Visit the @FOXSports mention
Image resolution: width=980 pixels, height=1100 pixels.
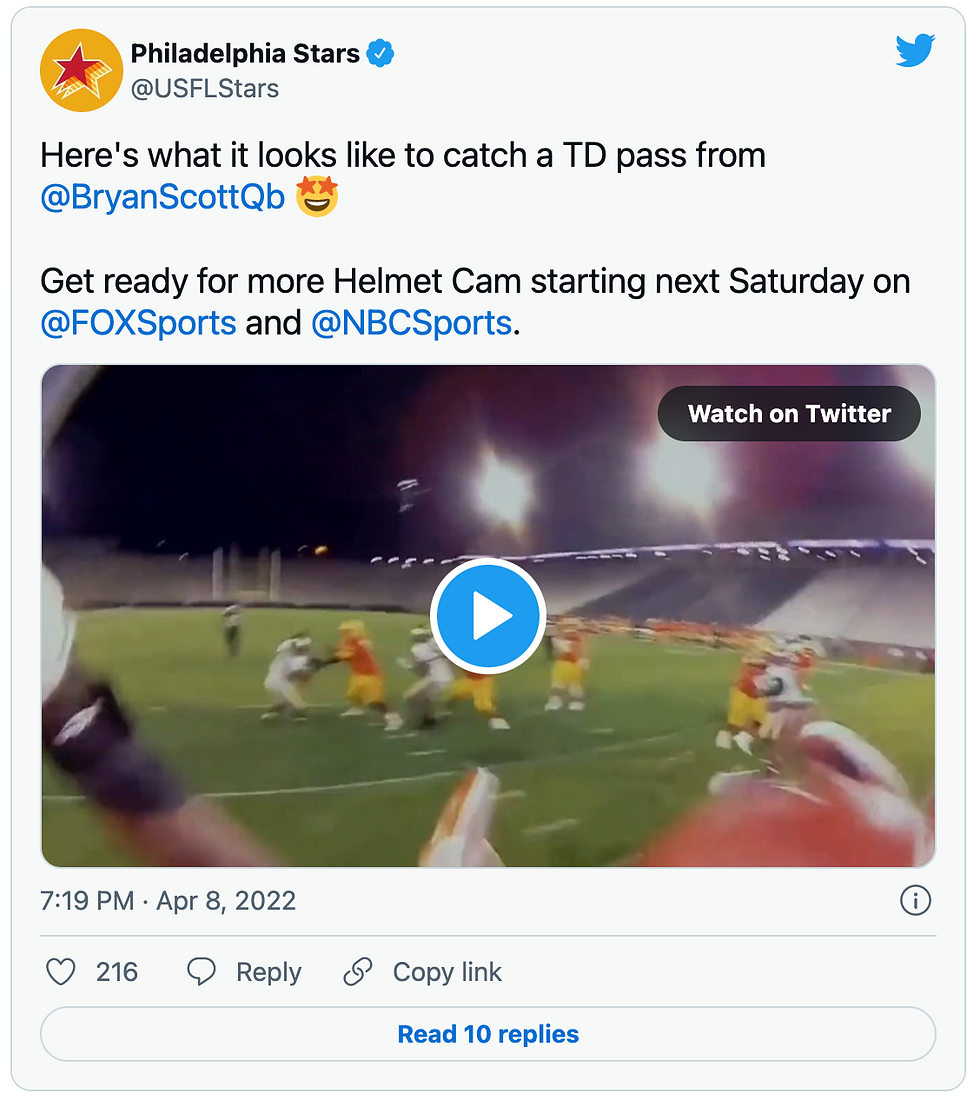click(138, 323)
